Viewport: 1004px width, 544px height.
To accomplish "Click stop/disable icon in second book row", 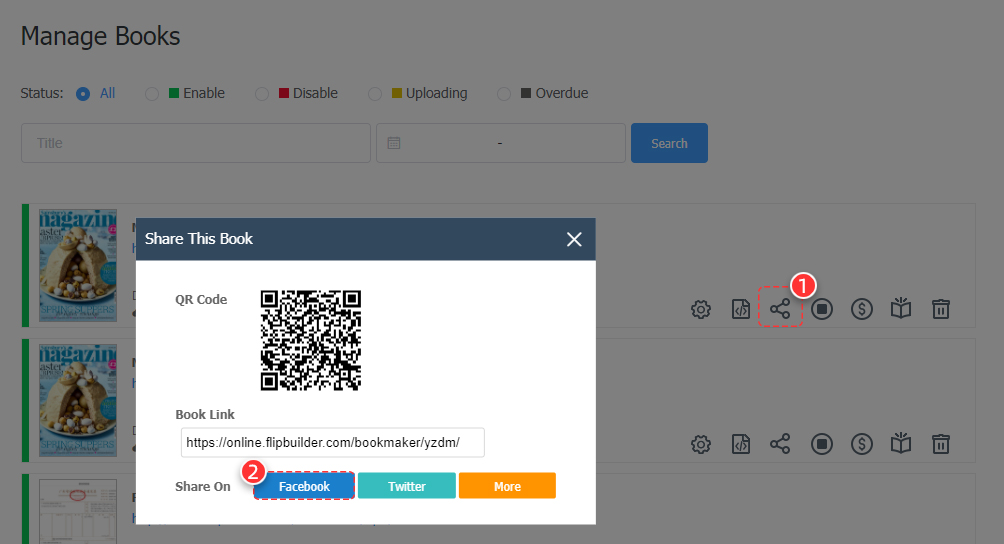I will 822,444.
